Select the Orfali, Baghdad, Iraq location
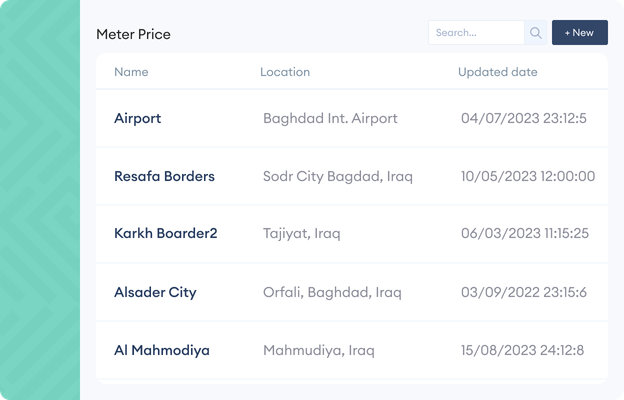Viewport: 624px width, 400px height. pos(332,293)
